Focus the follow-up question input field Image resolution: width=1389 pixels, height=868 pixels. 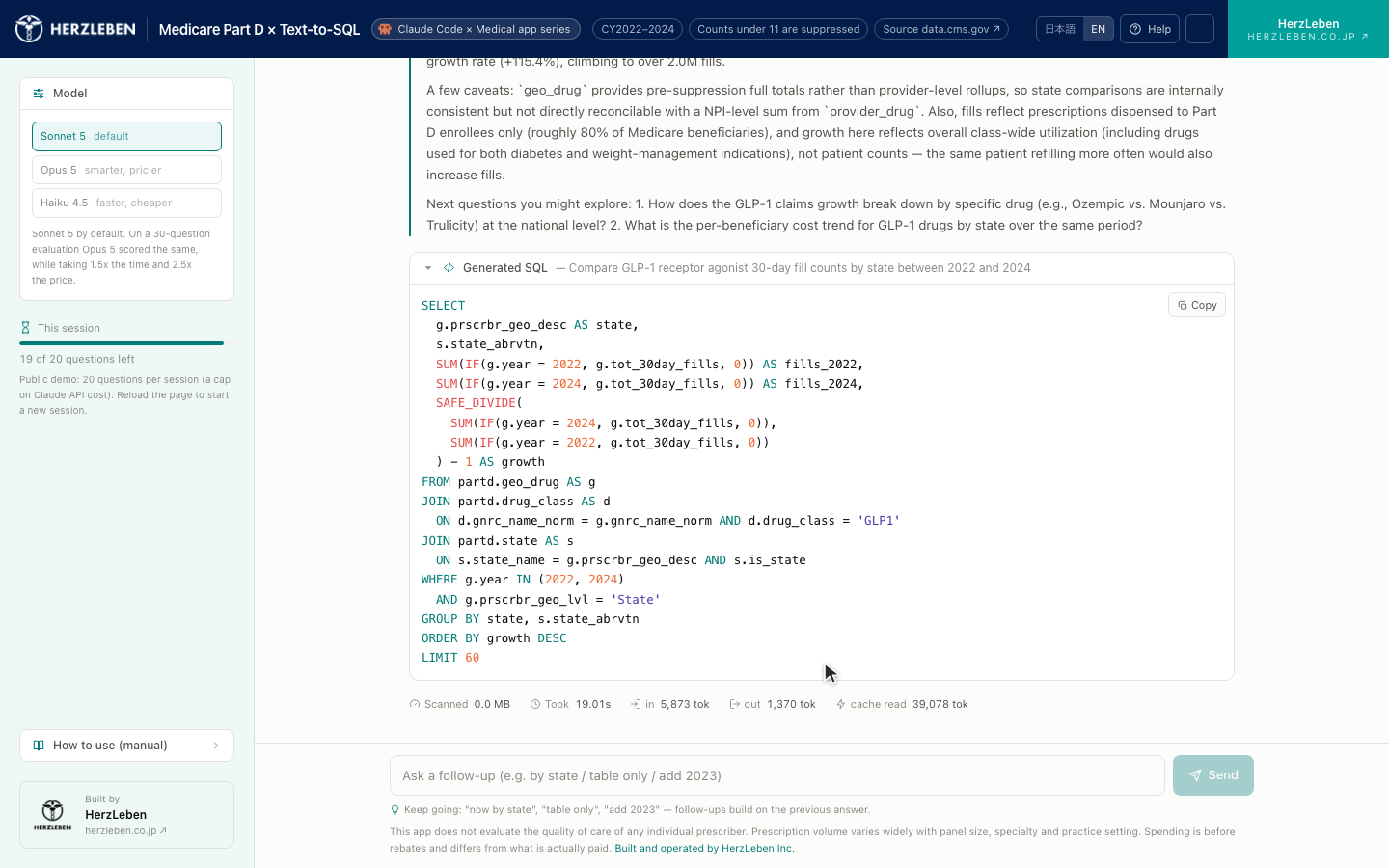point(777,775)
